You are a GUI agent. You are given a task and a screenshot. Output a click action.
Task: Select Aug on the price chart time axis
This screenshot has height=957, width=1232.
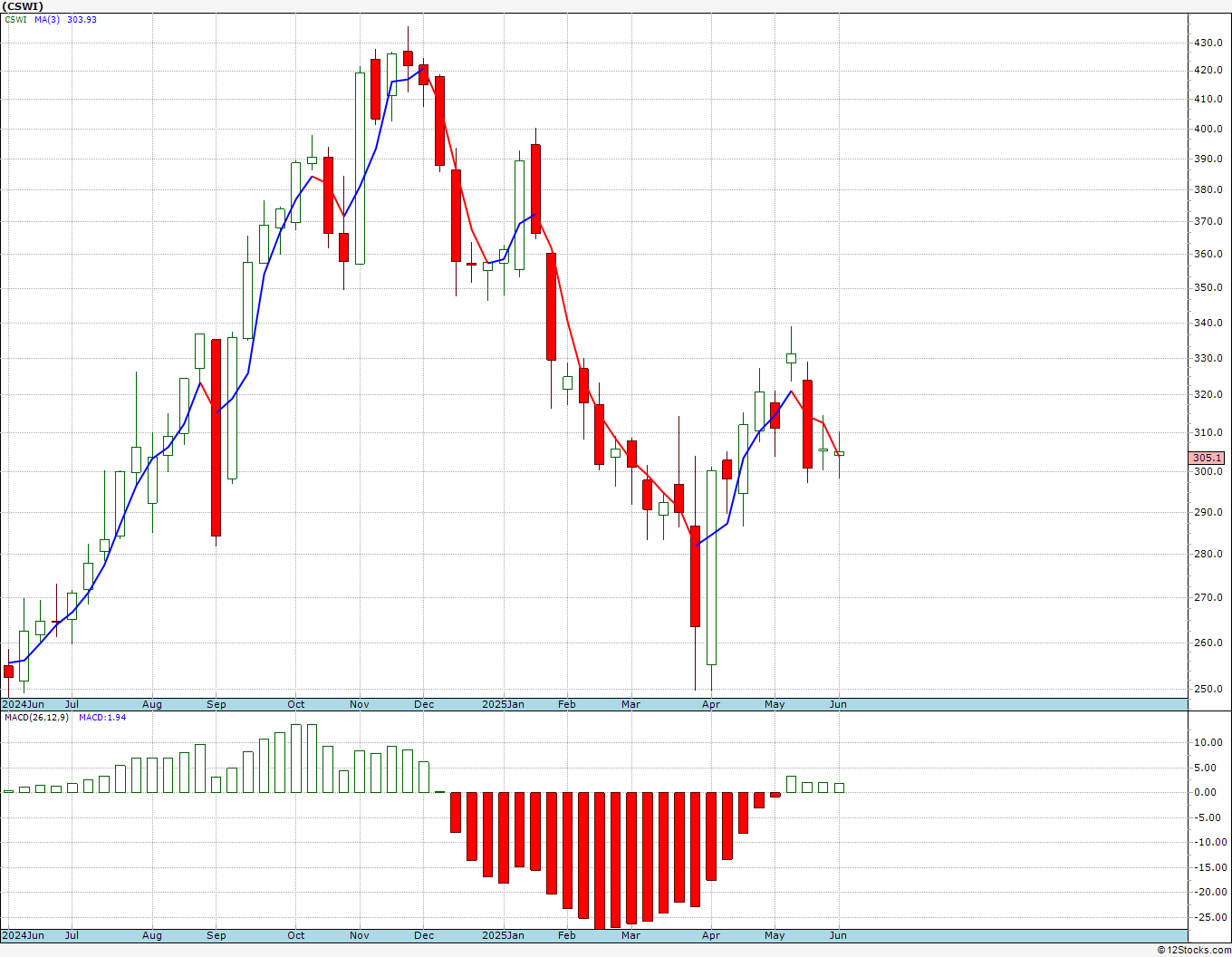152,704
